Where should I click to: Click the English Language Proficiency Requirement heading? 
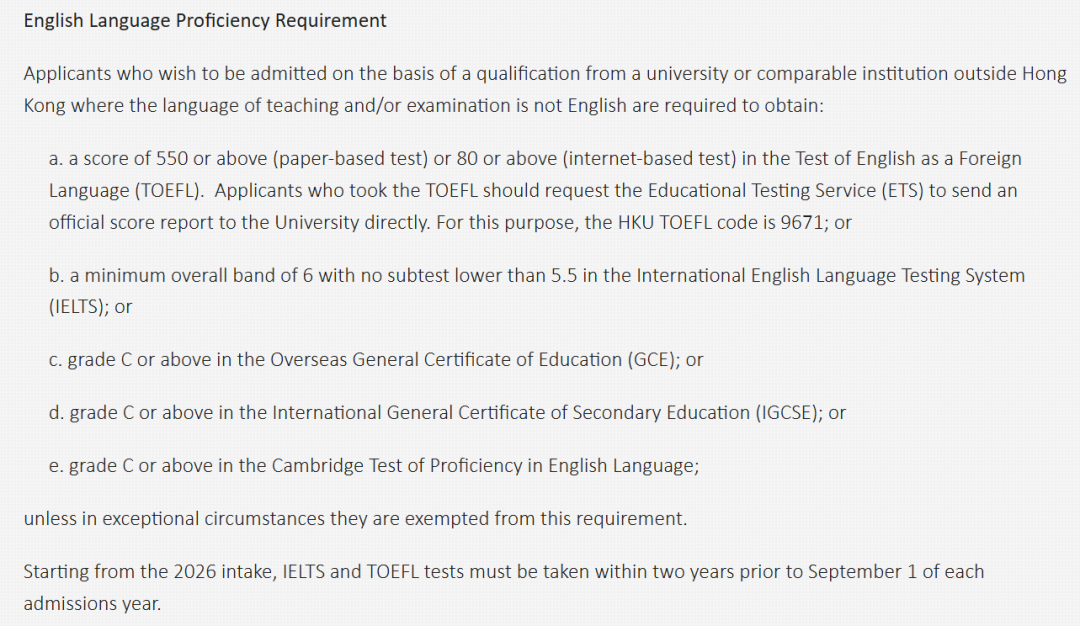[x=205, y=21]
